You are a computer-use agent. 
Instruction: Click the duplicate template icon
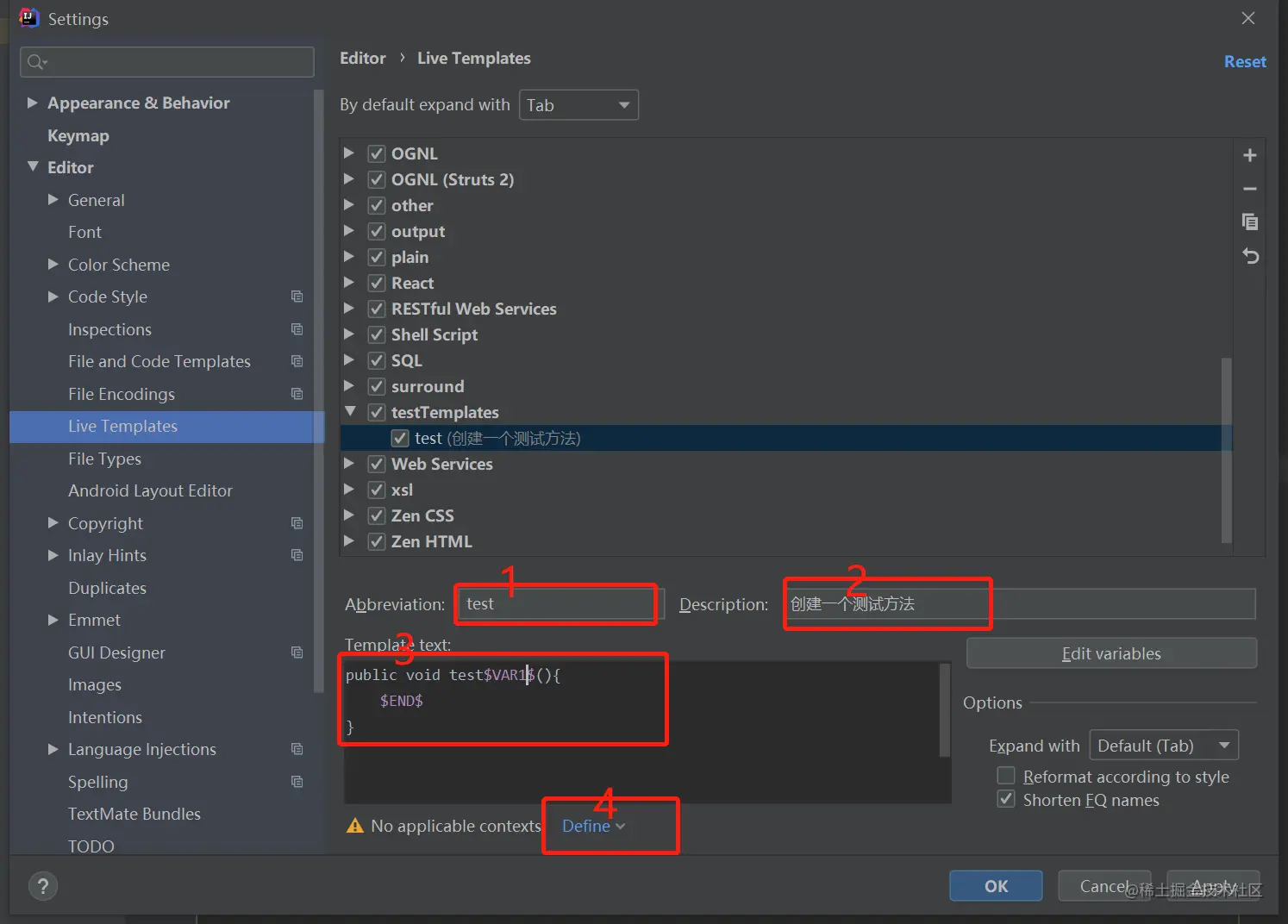[1249, 222]
